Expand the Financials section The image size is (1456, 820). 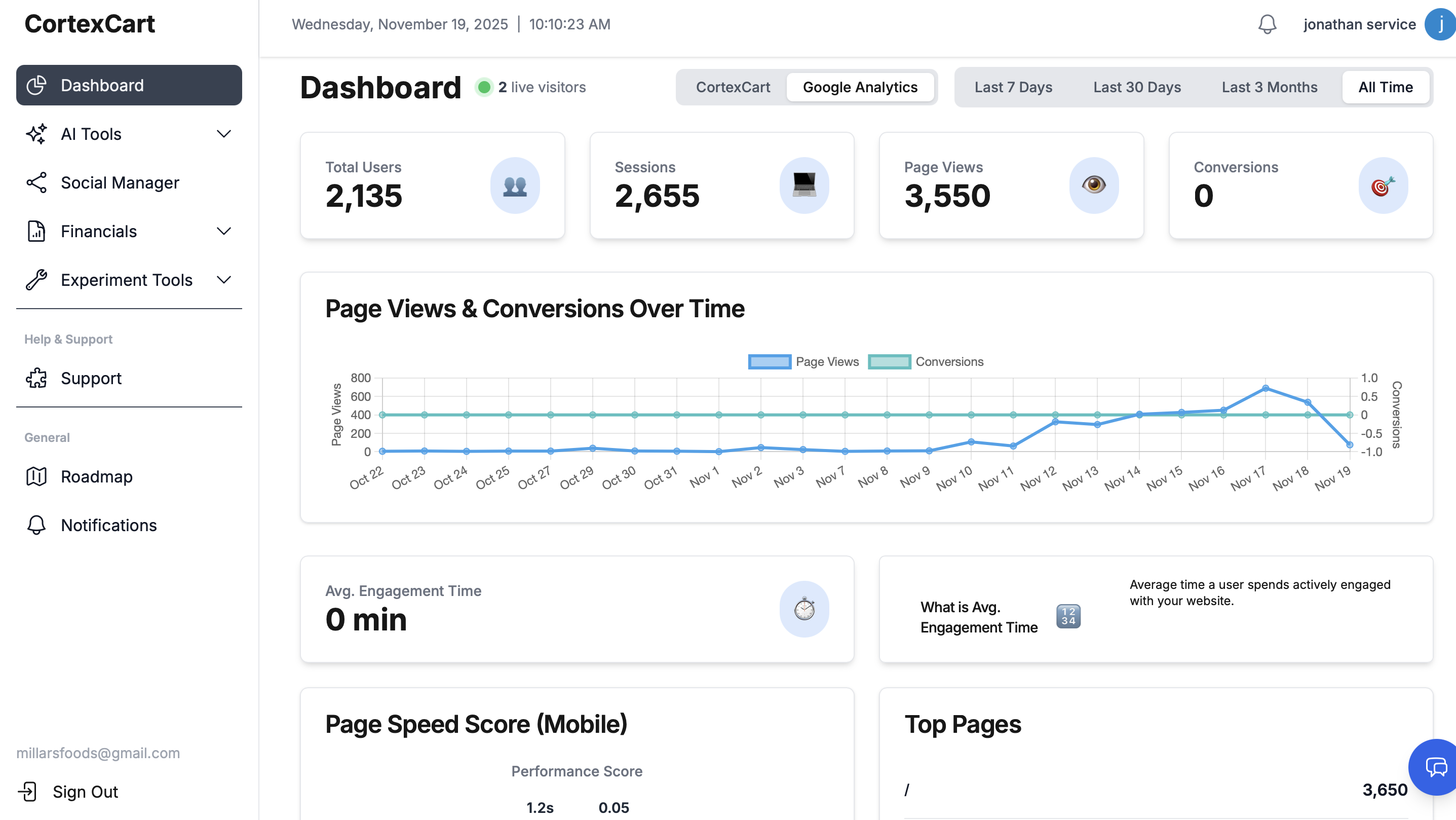pos(224,231)
